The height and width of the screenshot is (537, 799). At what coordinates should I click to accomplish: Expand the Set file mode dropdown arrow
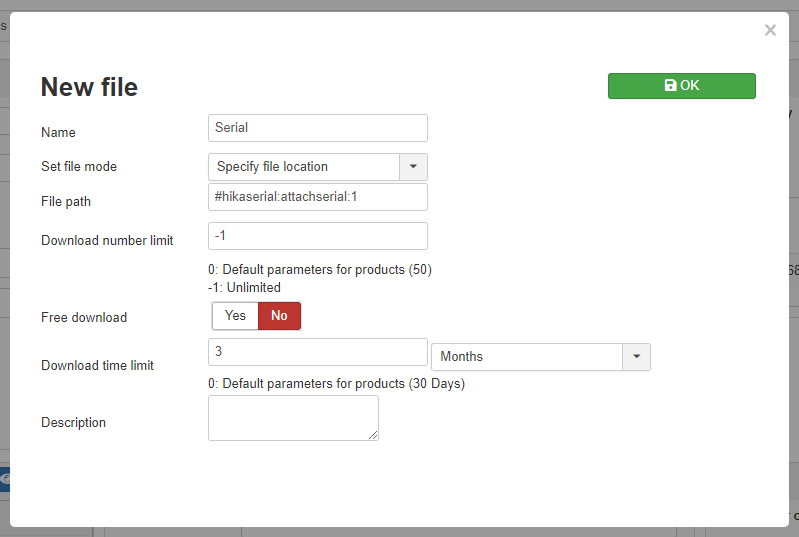(413, 167)
